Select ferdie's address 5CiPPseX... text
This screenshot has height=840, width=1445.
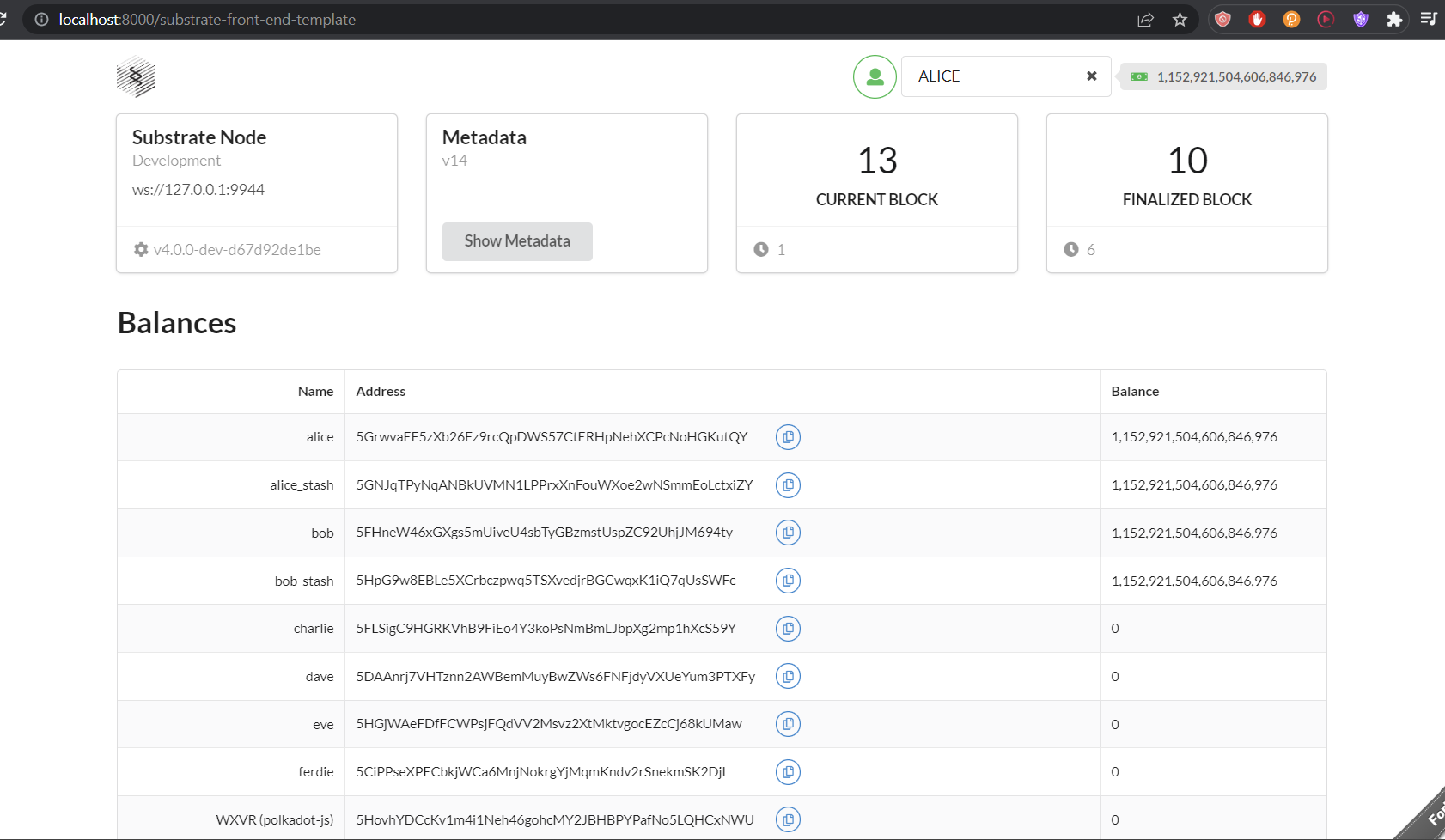point(542,772)
